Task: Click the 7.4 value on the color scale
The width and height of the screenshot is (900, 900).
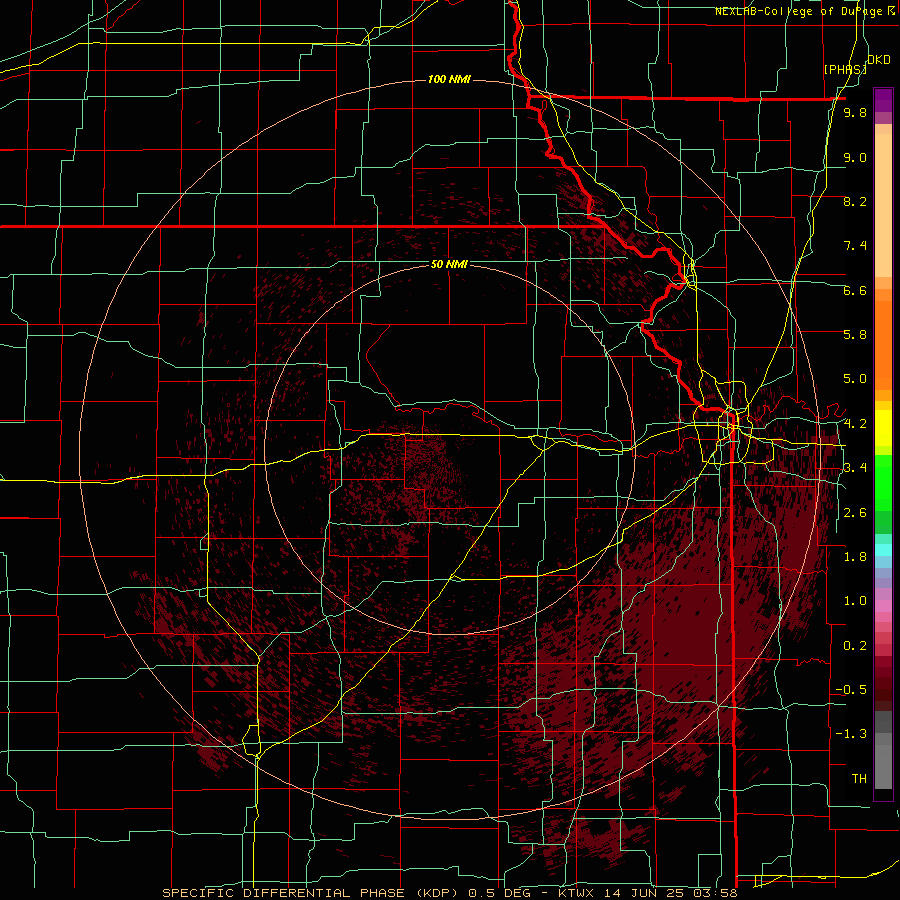Action: 855,246
